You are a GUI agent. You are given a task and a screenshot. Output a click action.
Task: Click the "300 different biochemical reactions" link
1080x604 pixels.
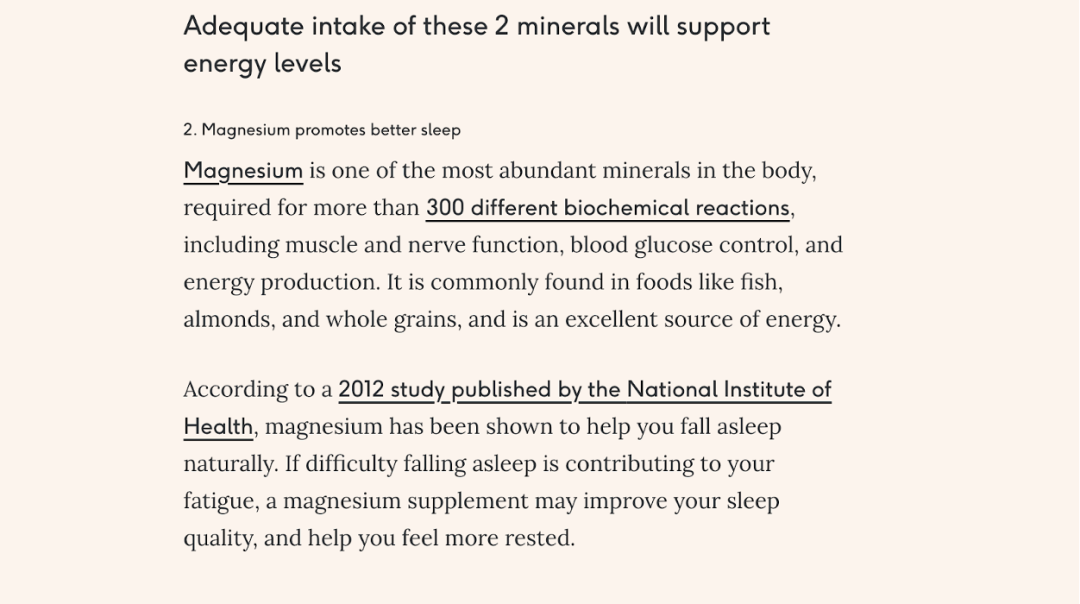[609, 208]
